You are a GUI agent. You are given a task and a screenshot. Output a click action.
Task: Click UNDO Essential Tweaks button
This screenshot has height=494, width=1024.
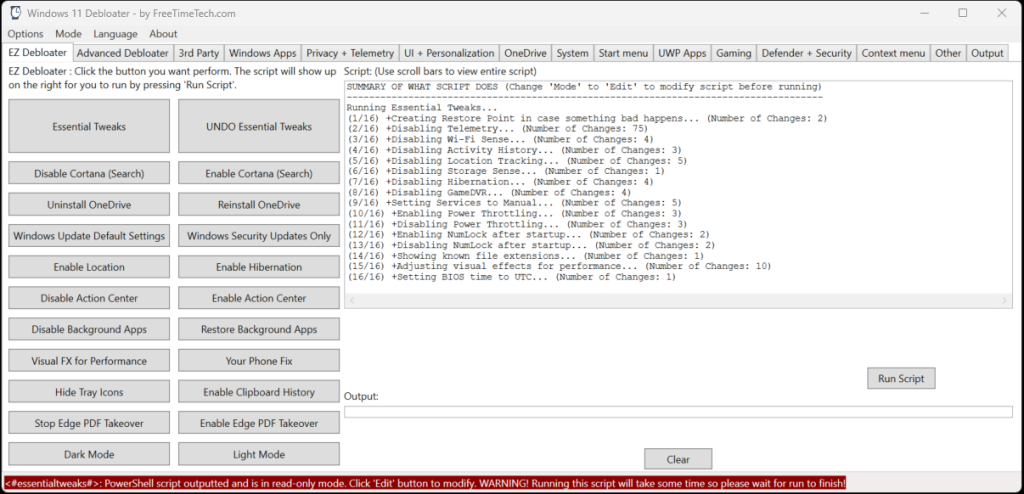click(x=259, y=126)
